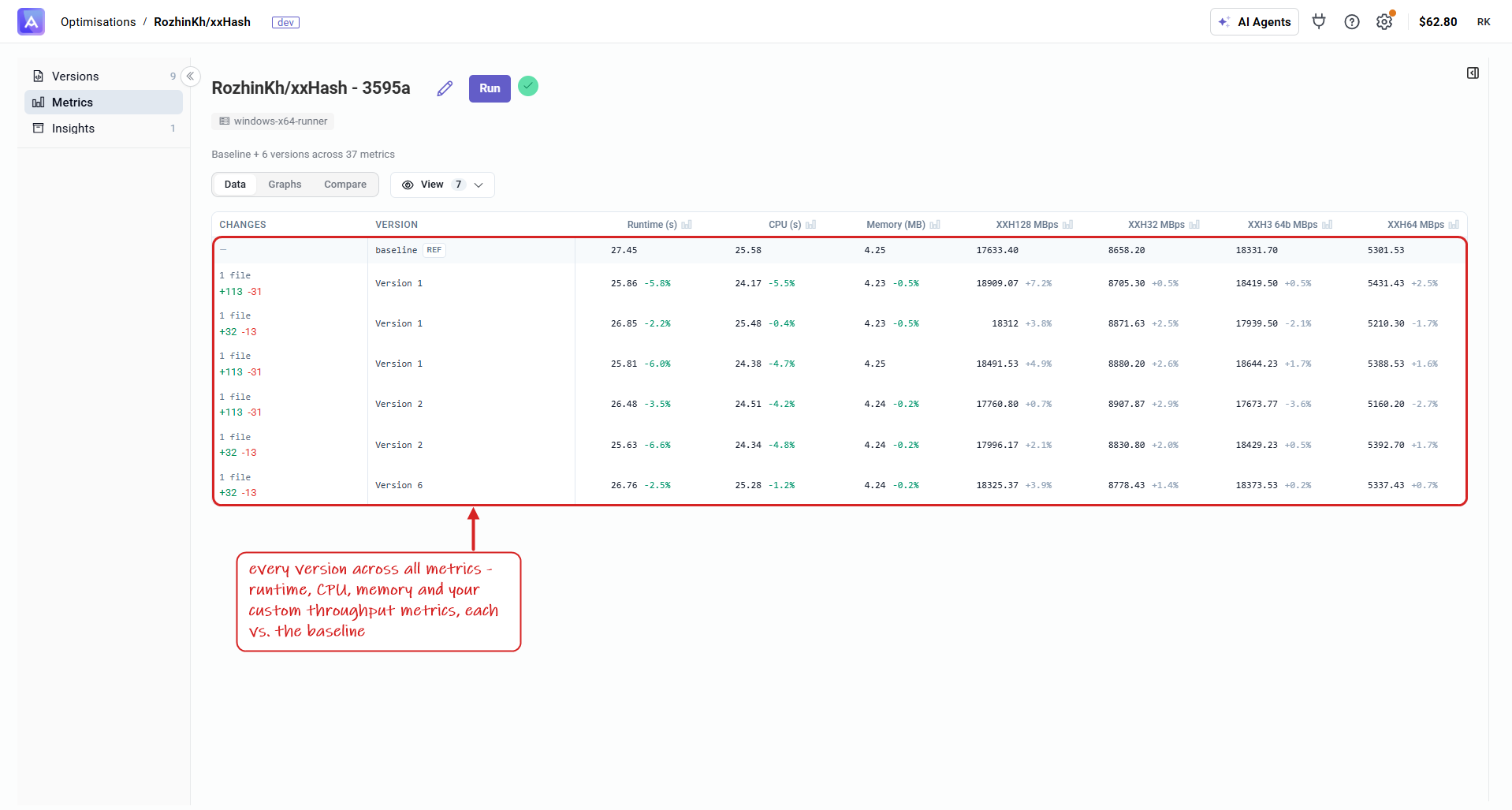Click the windows-x64-runner tag
The width and height of the screenshot is (1512, 810).
[273, 121]
